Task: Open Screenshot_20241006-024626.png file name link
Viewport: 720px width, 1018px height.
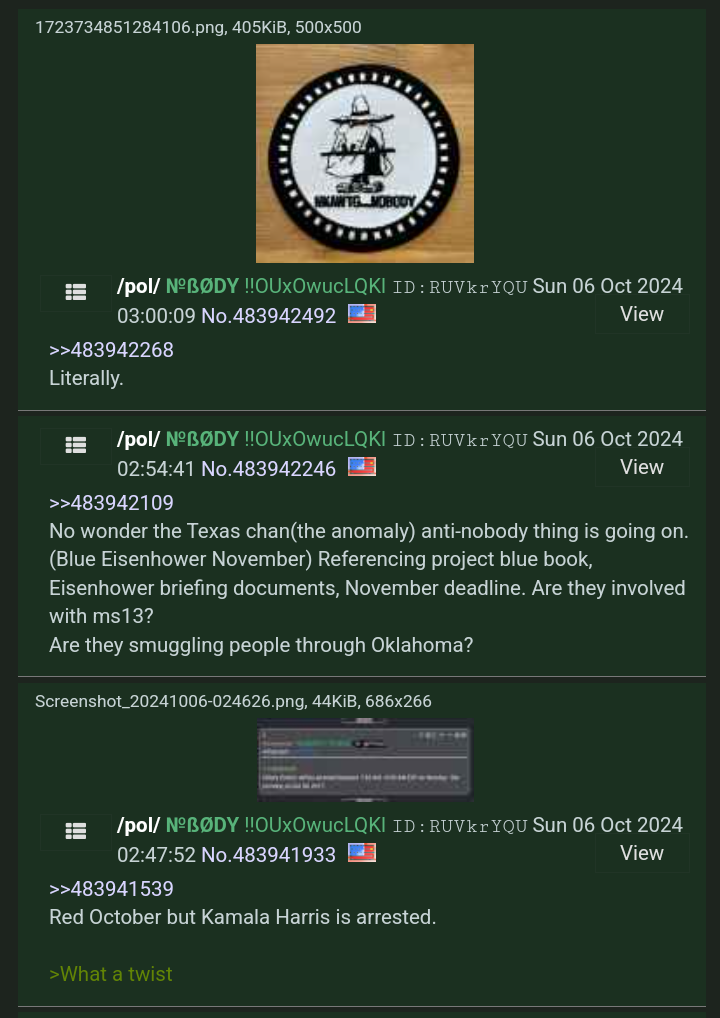Action: point(170,701)
